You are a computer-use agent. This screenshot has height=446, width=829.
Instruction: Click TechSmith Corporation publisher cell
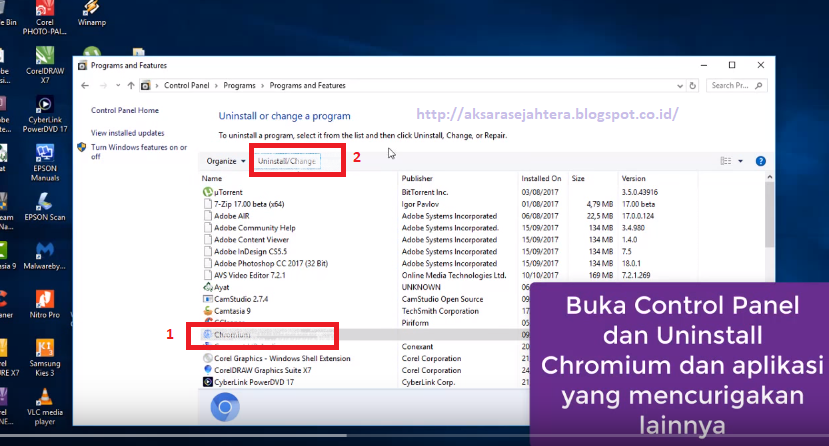point(440,311)
